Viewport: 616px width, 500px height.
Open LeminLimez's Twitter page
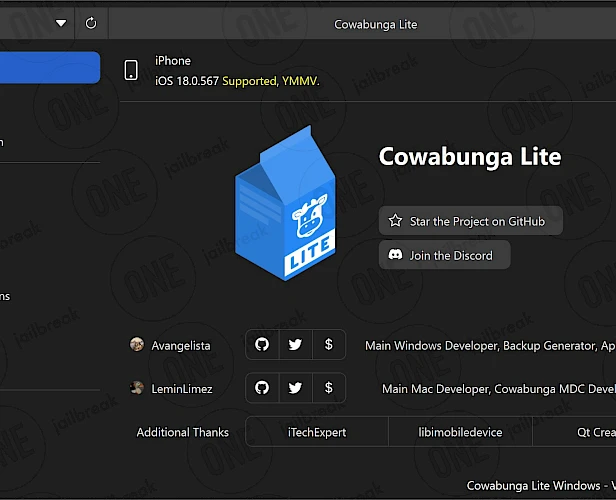point(295,388)
